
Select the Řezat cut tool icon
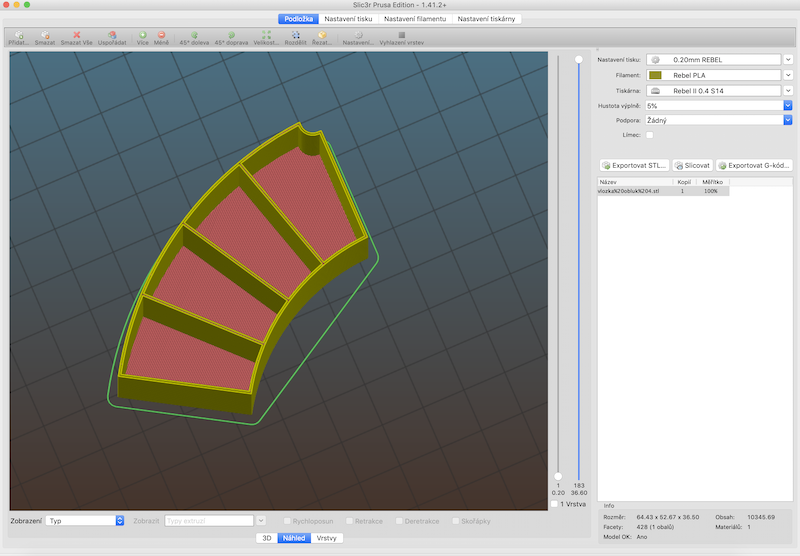(321, 35)
